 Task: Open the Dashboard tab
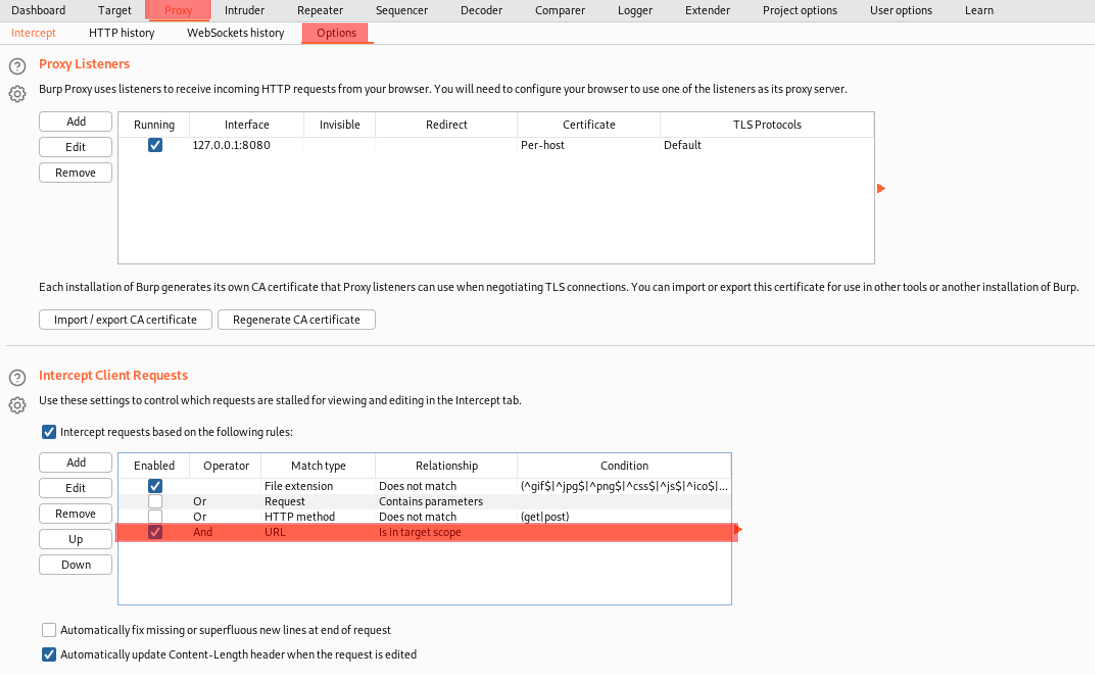point(38,10)
